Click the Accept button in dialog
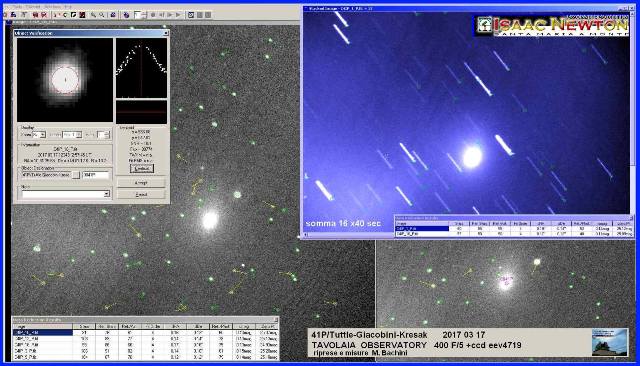Screen dimensions: 640x366 click(x=141, y=183)
